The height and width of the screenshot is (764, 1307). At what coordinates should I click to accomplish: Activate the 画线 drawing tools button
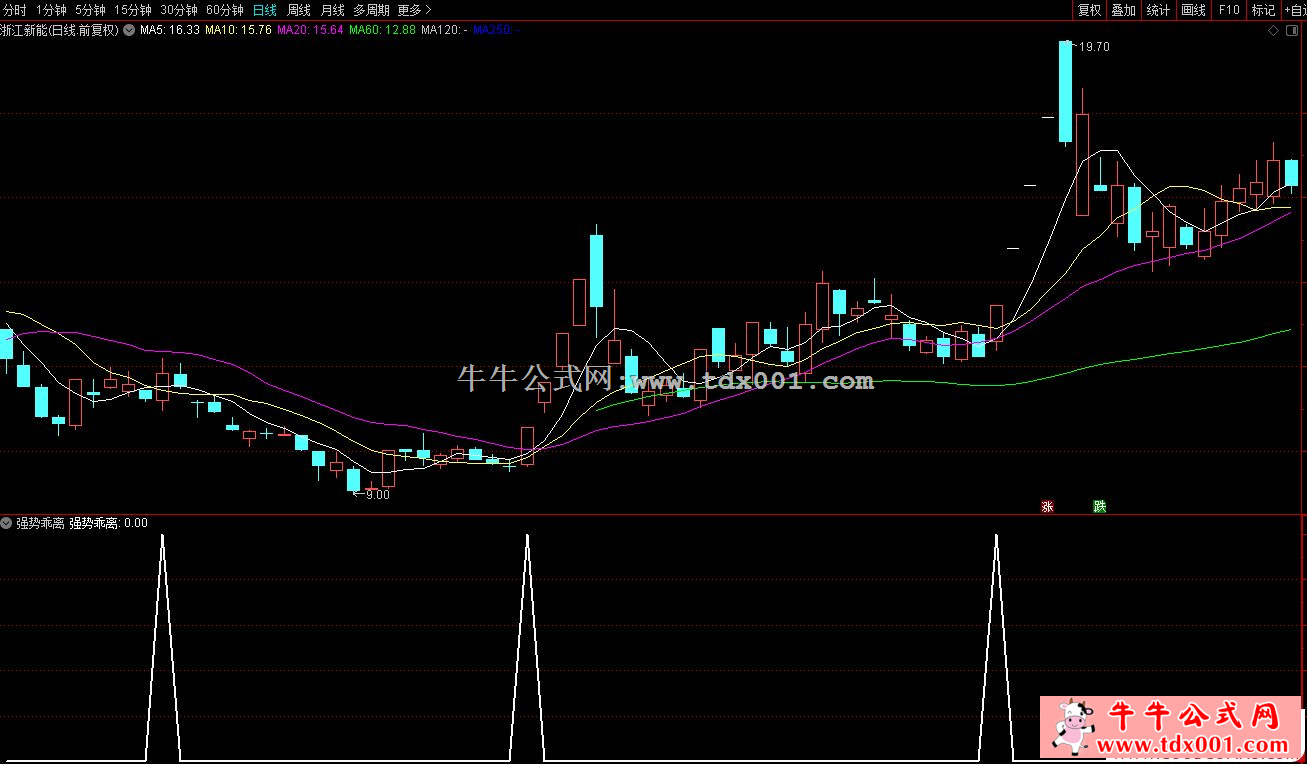pos(1193,10)
